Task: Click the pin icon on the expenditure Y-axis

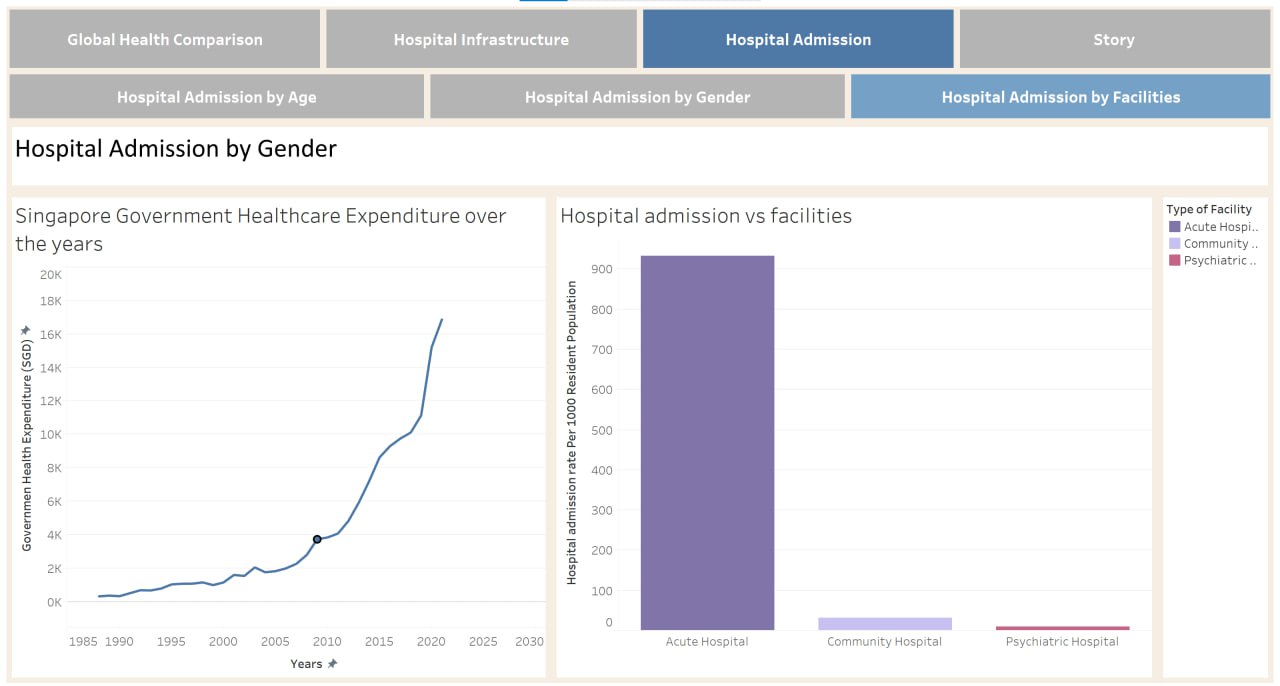Action: 24,329
